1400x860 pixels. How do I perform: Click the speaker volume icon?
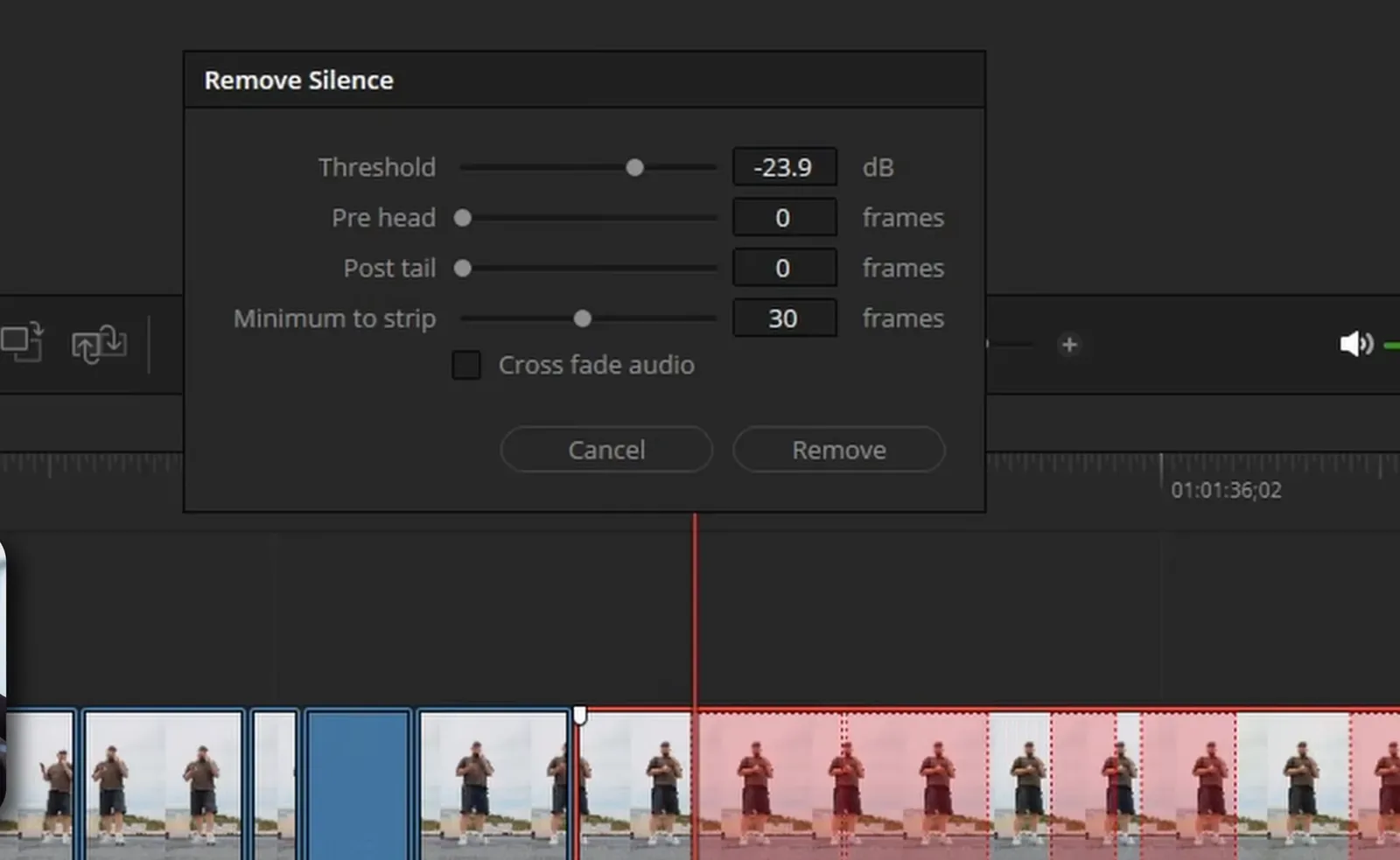[x=1356, y=344]
